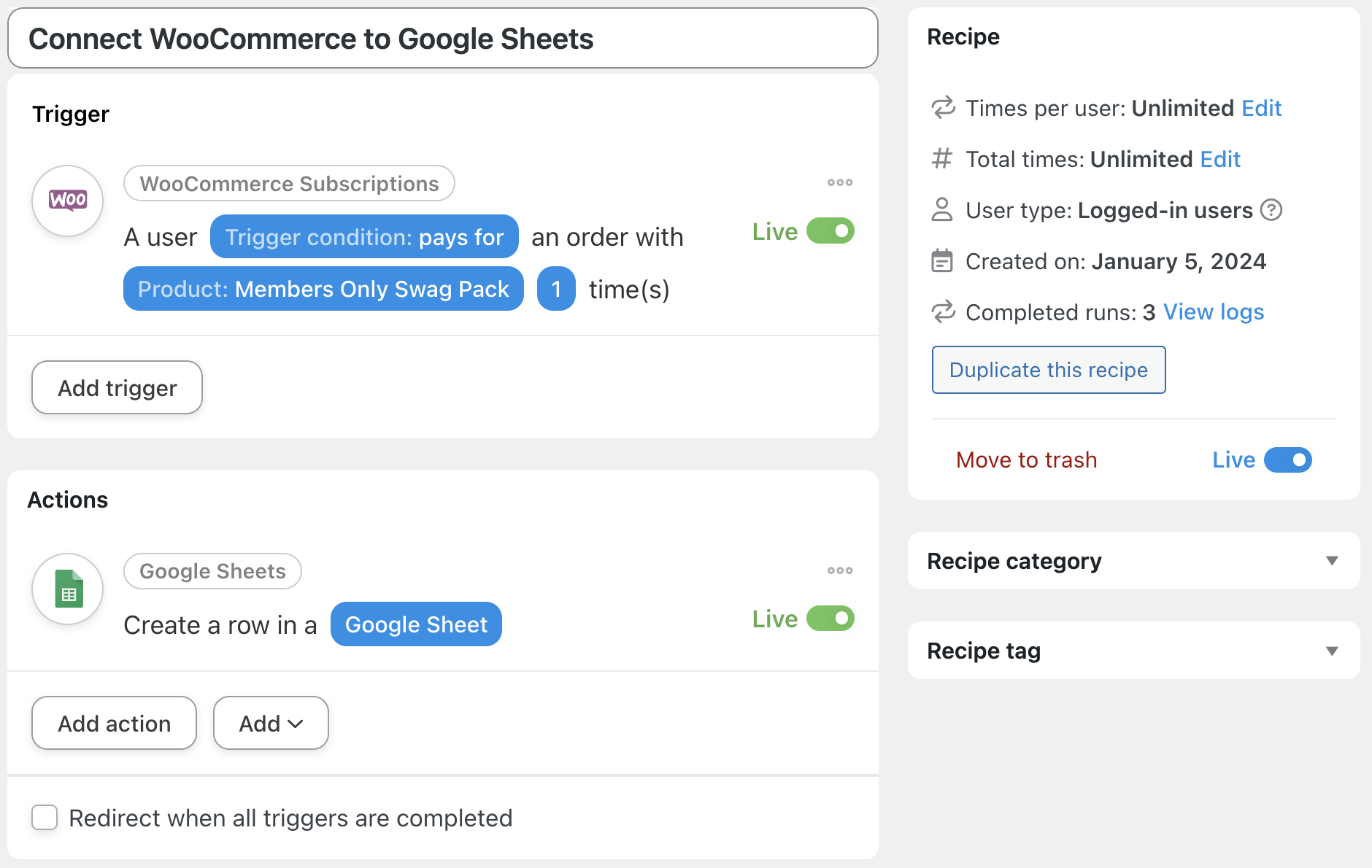Check Redirect when all triggers are completed
1372x868 pixels.
point(45,818)
